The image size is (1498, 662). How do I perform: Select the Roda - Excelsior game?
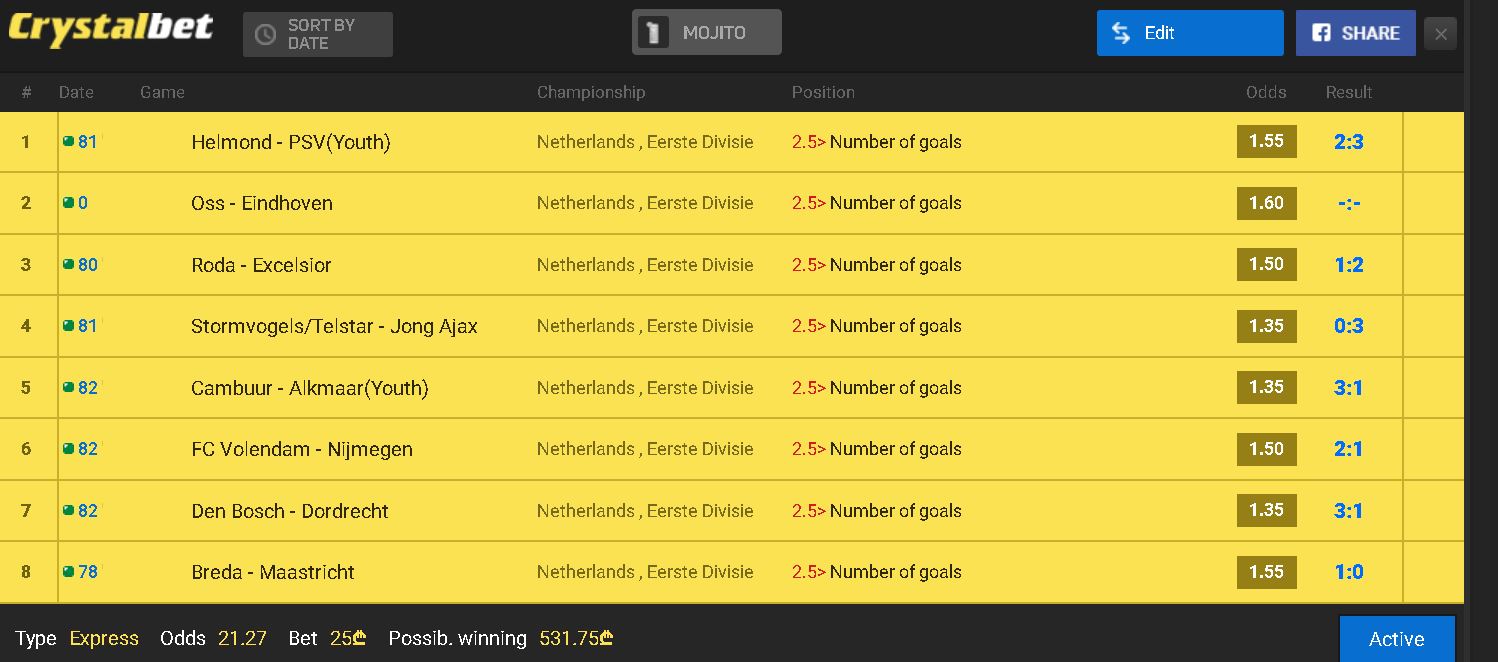(x=261, y=265)
